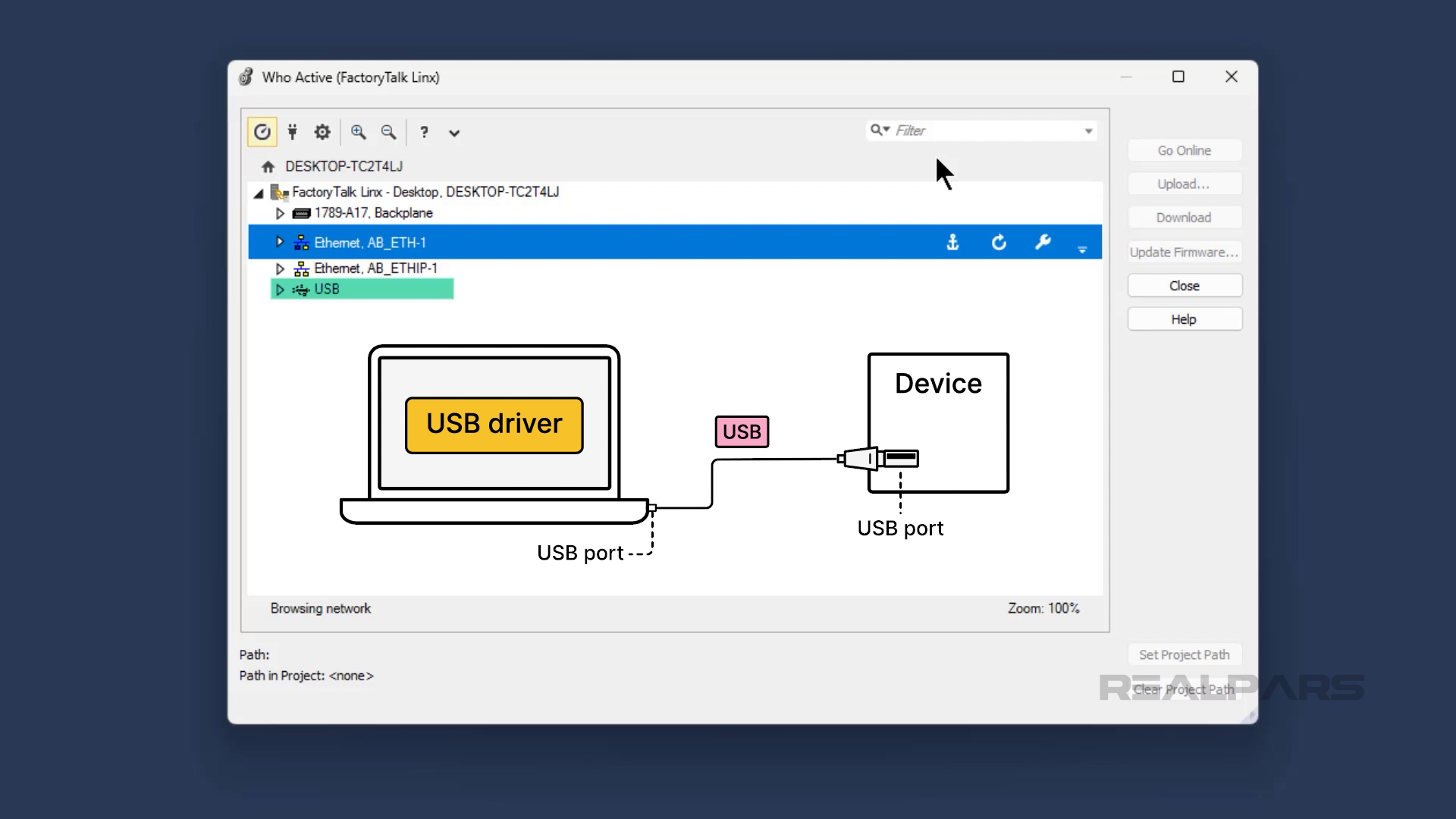Select FactoryTalk Linx - Desktop tree row
This screenshot has width=1456, height=819.
click(425, 192)
